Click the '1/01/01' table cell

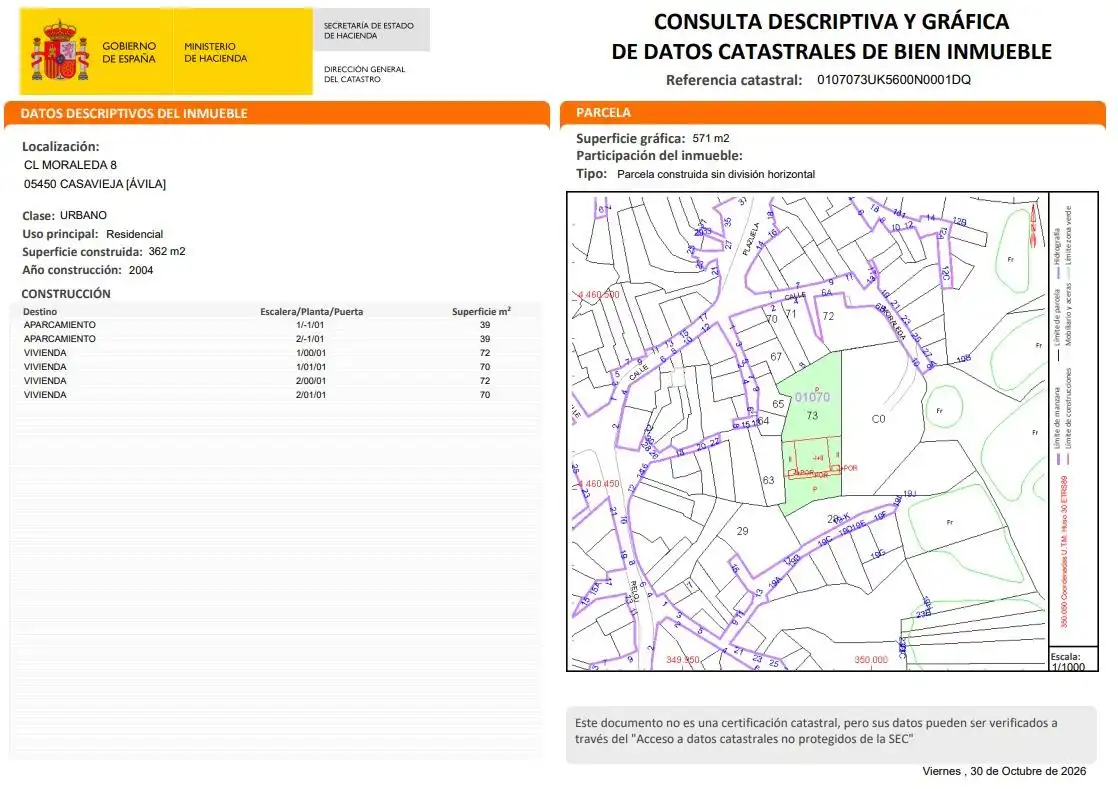(x=311, y=367)
